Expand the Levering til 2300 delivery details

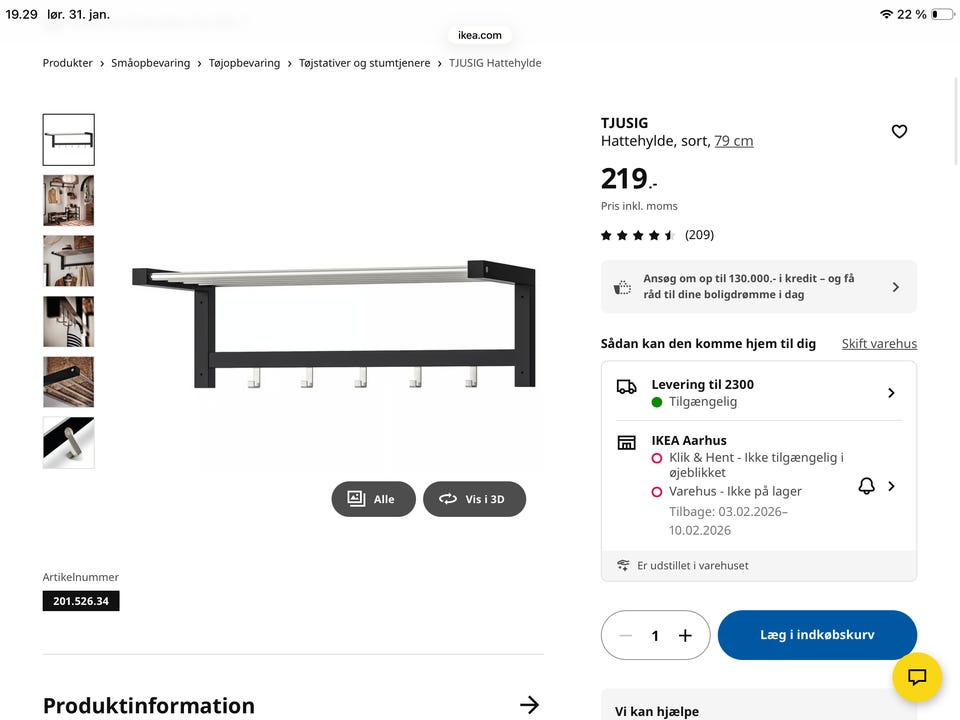pos(890,393)
